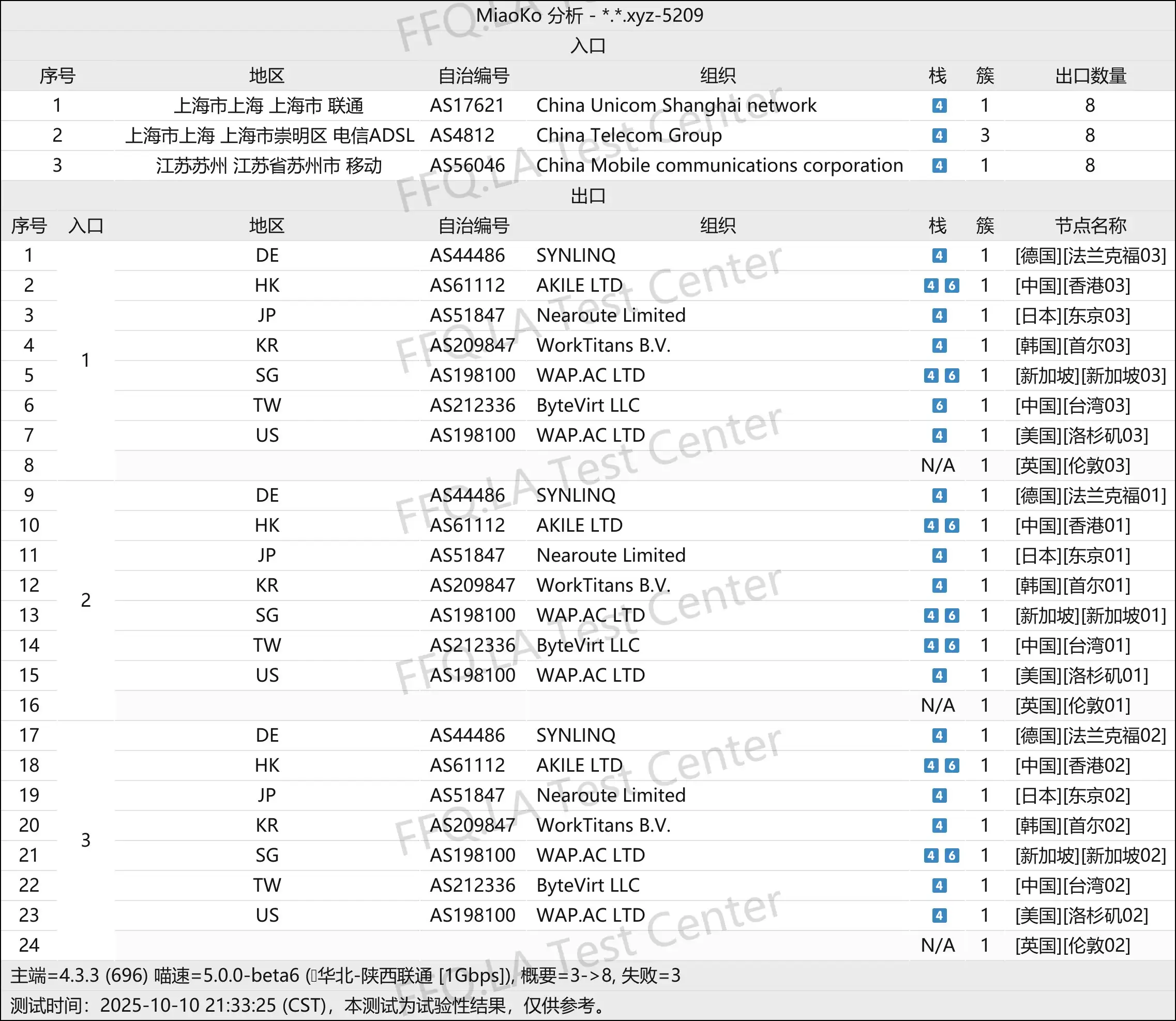This screenshot has height=1021, width=1176.
Task: Click the IPv4 badge in the China Telecom Group row
Action: click(939, 136)
